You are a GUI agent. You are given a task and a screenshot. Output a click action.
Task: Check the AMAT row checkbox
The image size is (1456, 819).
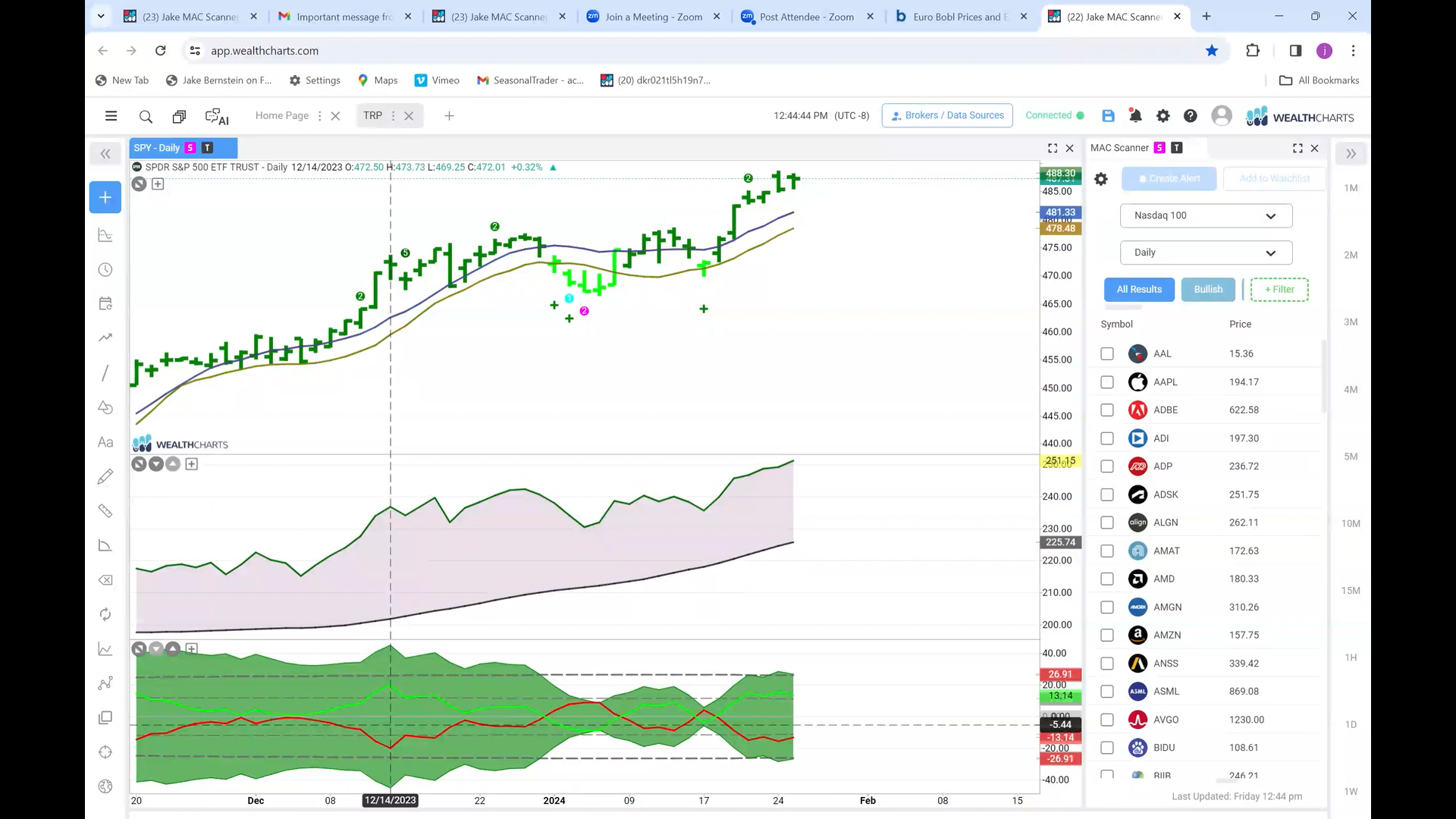click(x=1107, y=551)
